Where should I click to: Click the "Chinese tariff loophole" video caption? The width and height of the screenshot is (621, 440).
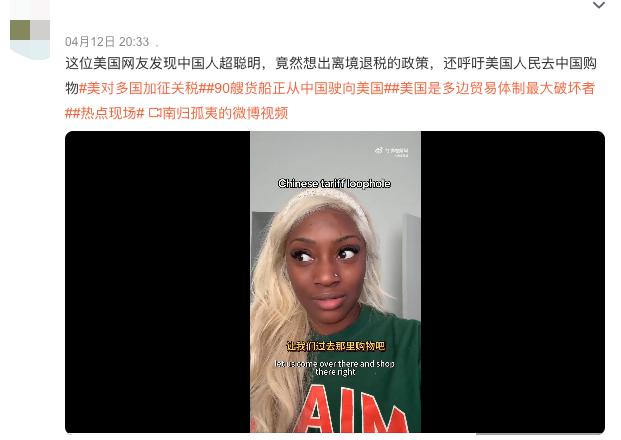pos(334,184)
